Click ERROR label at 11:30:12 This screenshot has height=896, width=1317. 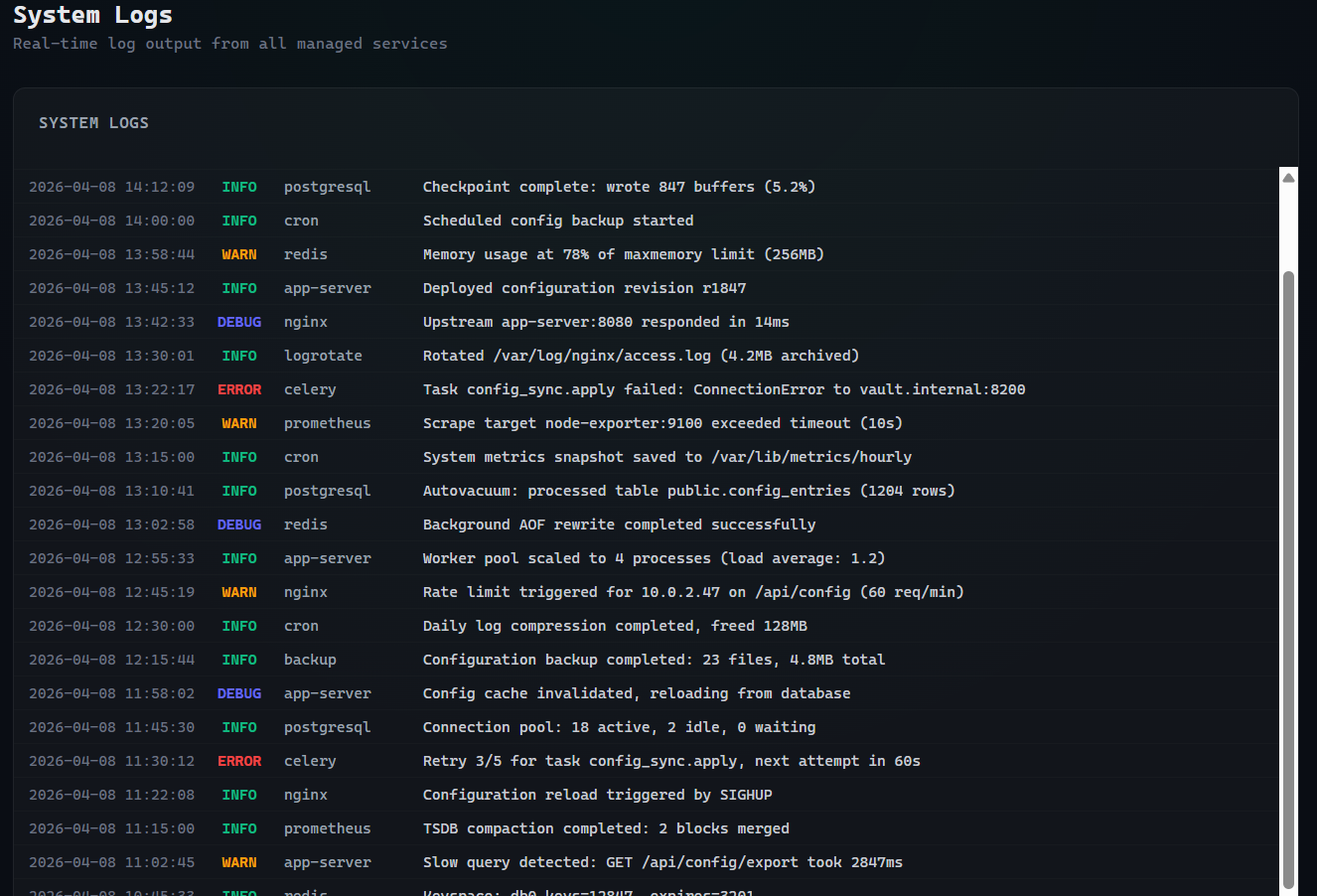point(239,761)
